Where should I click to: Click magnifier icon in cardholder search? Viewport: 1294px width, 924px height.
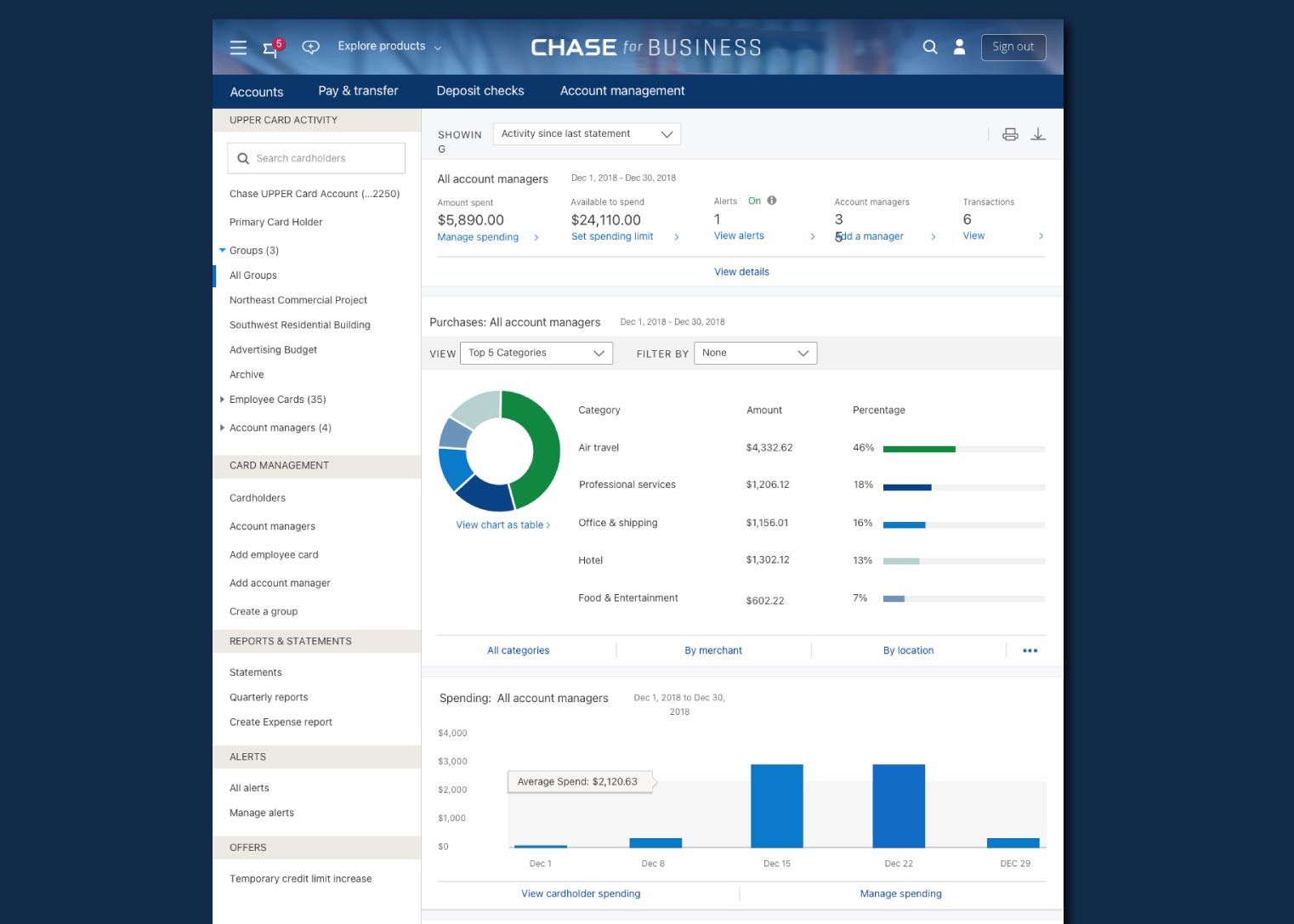(243, 158)
